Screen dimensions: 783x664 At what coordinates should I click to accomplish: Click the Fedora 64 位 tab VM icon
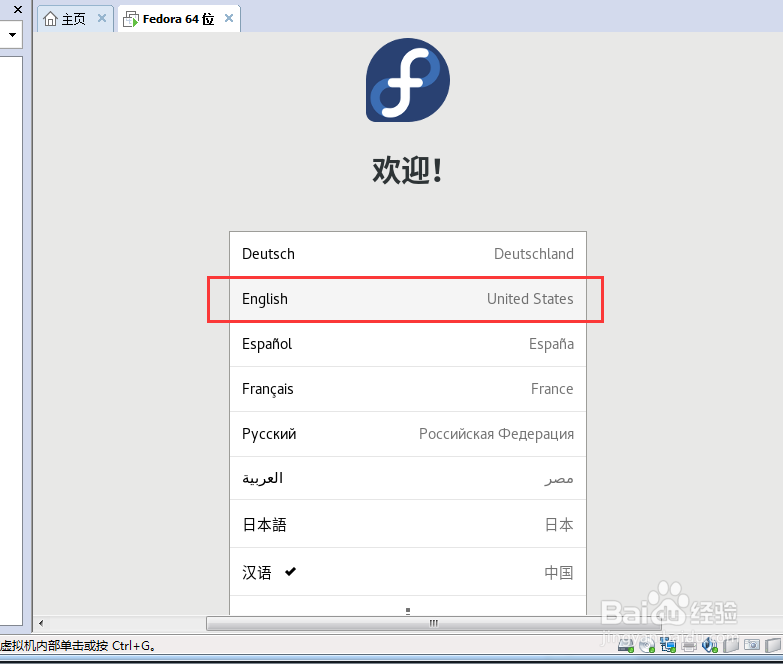pyautogui.click(x=131, y=19)
